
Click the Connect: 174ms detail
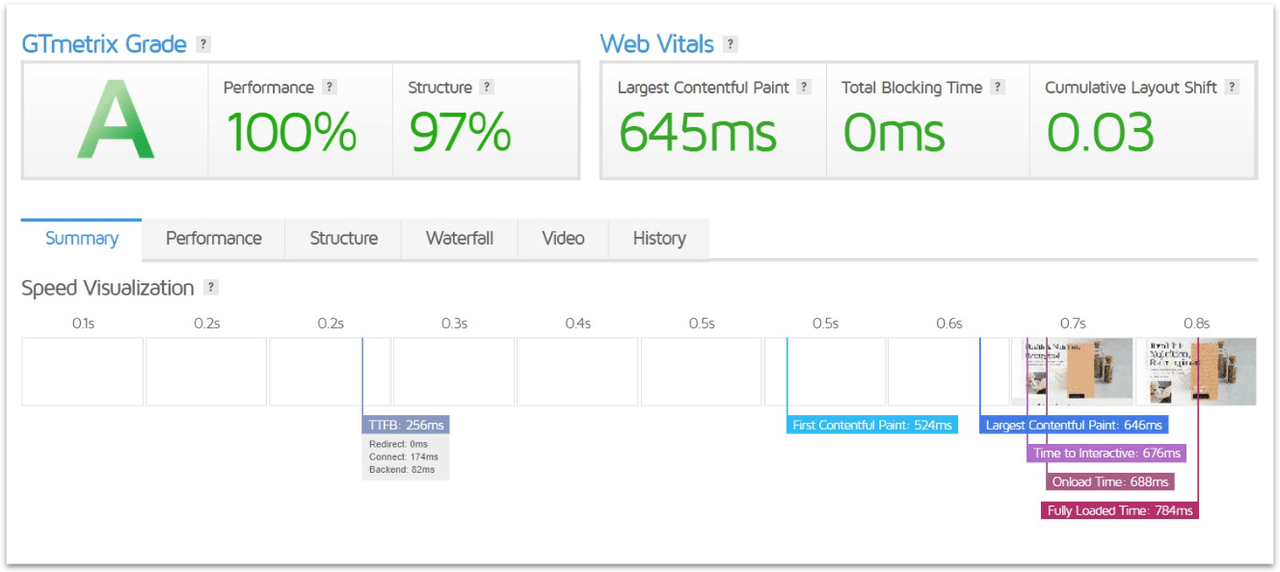pyautogui.click(x=402, y=457)
